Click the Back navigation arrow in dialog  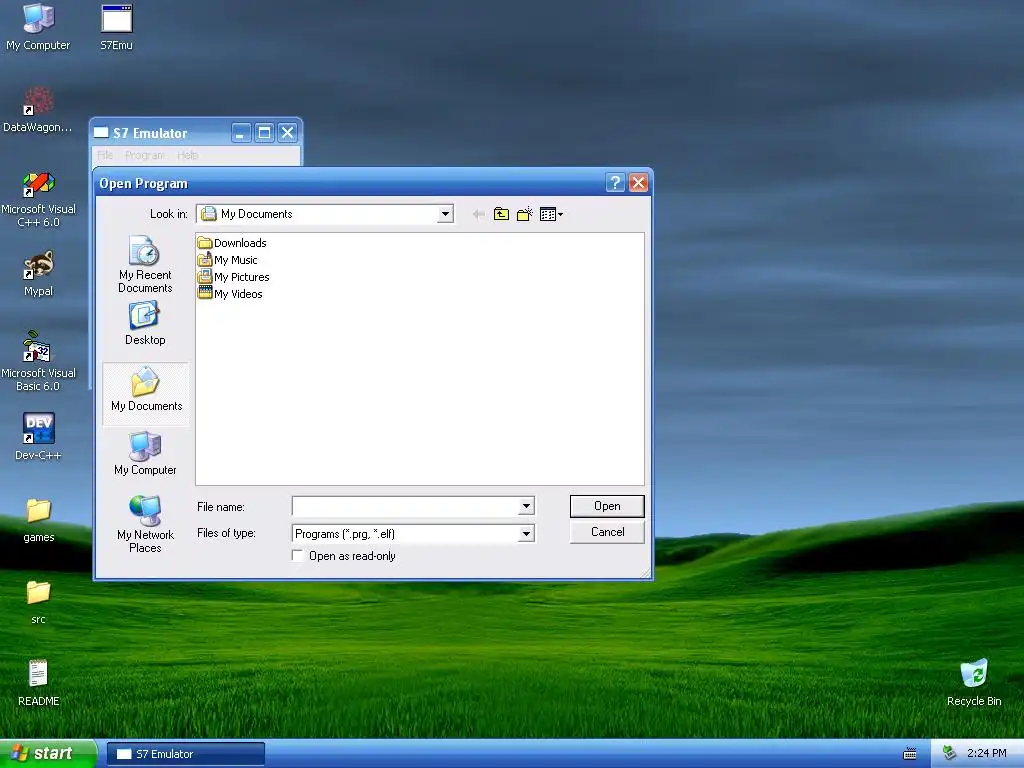click(x=478, y=214)
